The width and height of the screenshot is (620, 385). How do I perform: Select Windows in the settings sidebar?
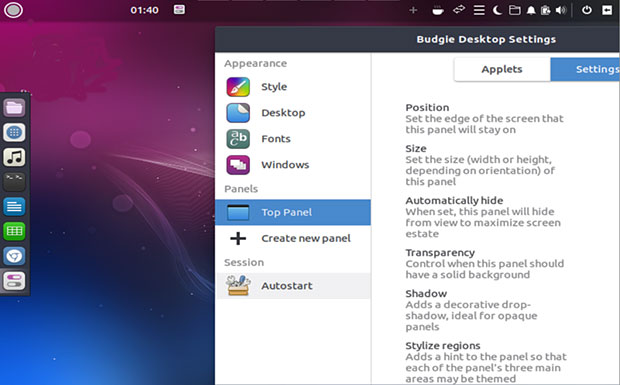[293, 165]
